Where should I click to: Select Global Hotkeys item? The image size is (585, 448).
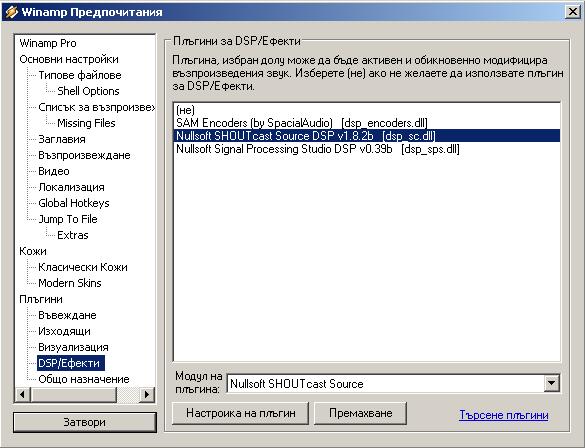[74, 203]
